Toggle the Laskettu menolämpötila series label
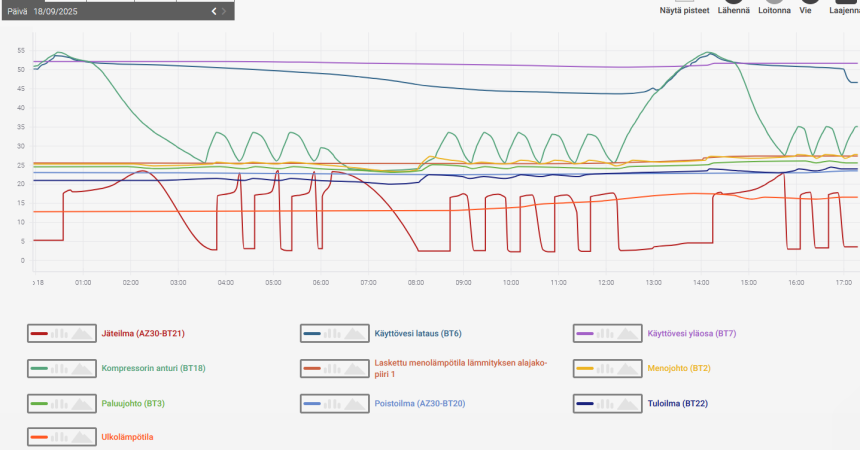 460,368
